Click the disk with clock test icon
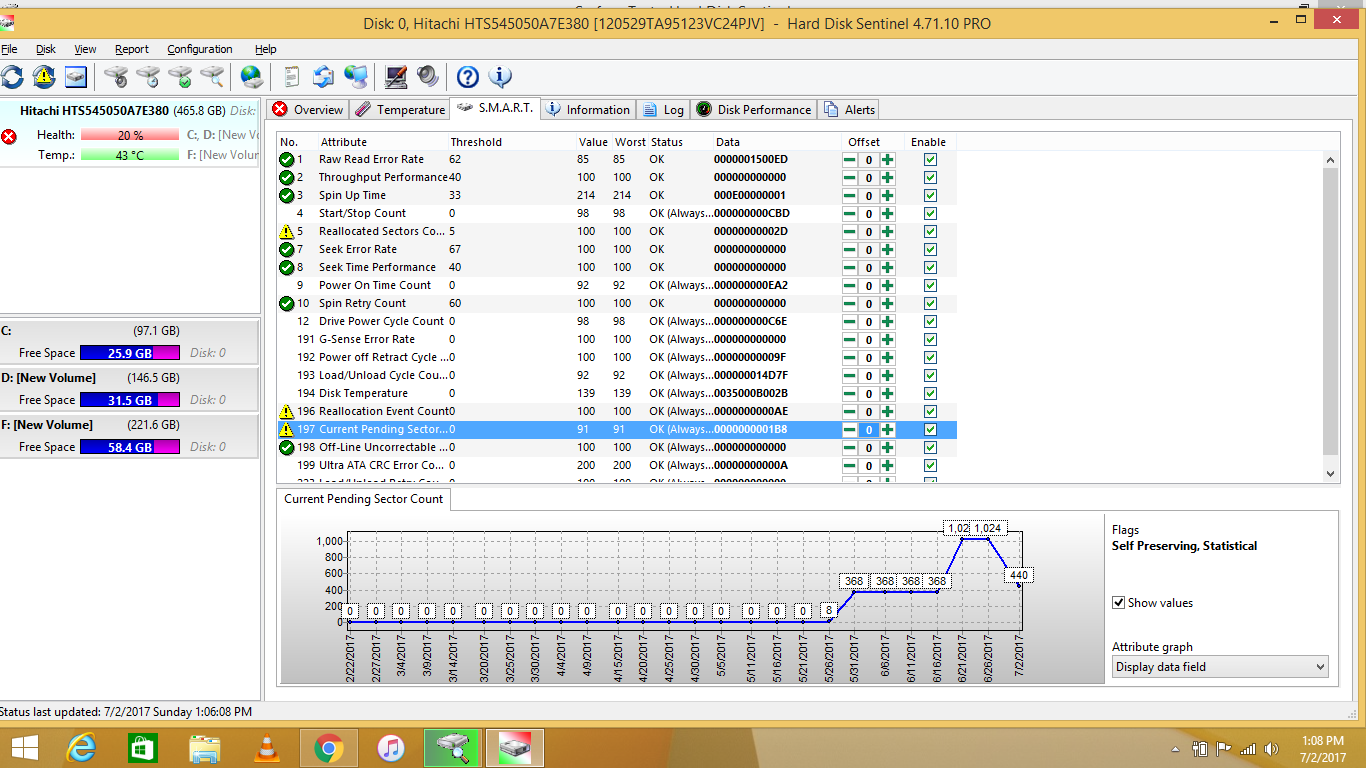The image size is (1366, 768). pos(148,76)
